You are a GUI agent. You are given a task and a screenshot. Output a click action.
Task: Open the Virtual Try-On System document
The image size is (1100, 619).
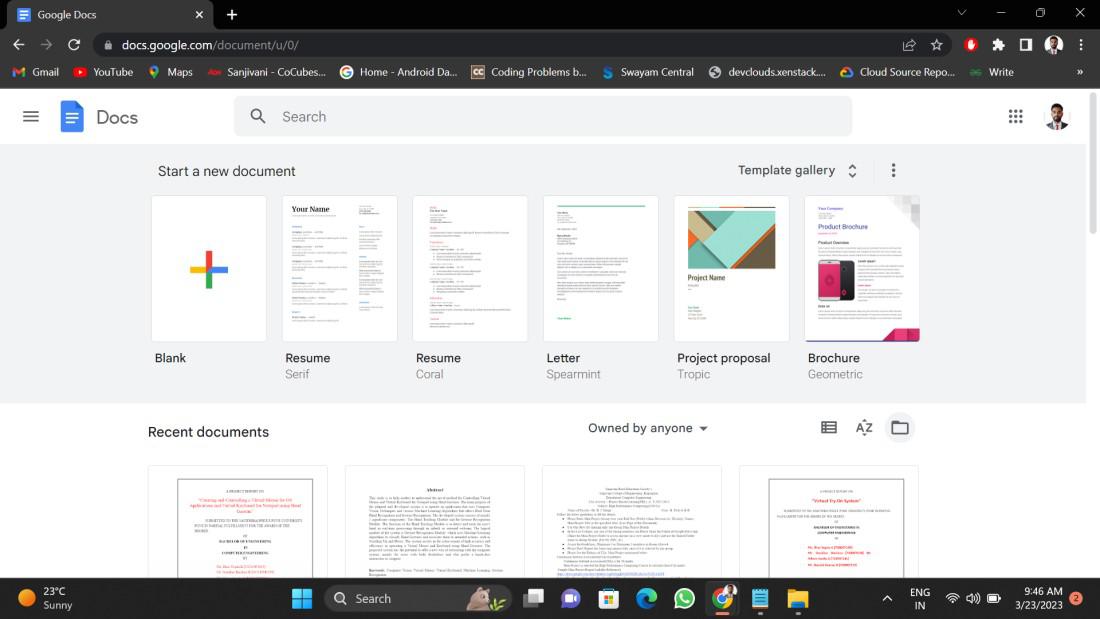(829, 522)
